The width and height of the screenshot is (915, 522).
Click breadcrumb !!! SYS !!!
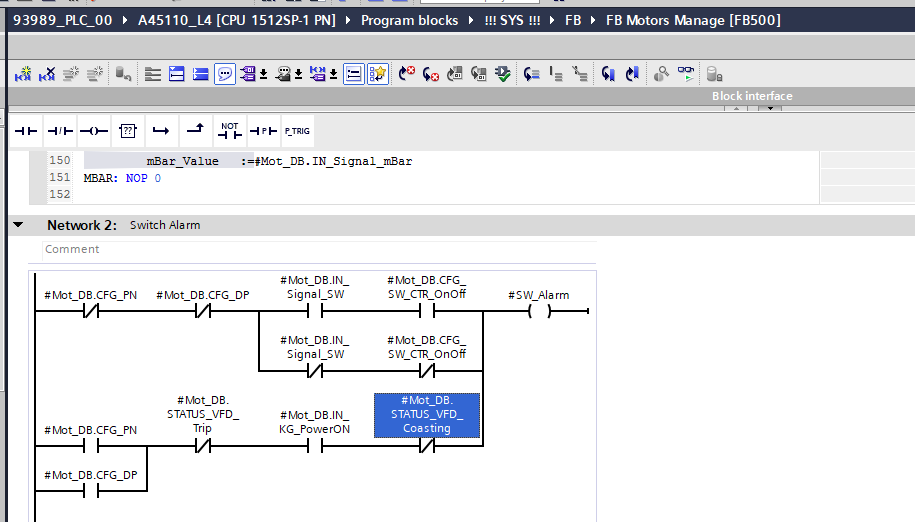(512, 20)
